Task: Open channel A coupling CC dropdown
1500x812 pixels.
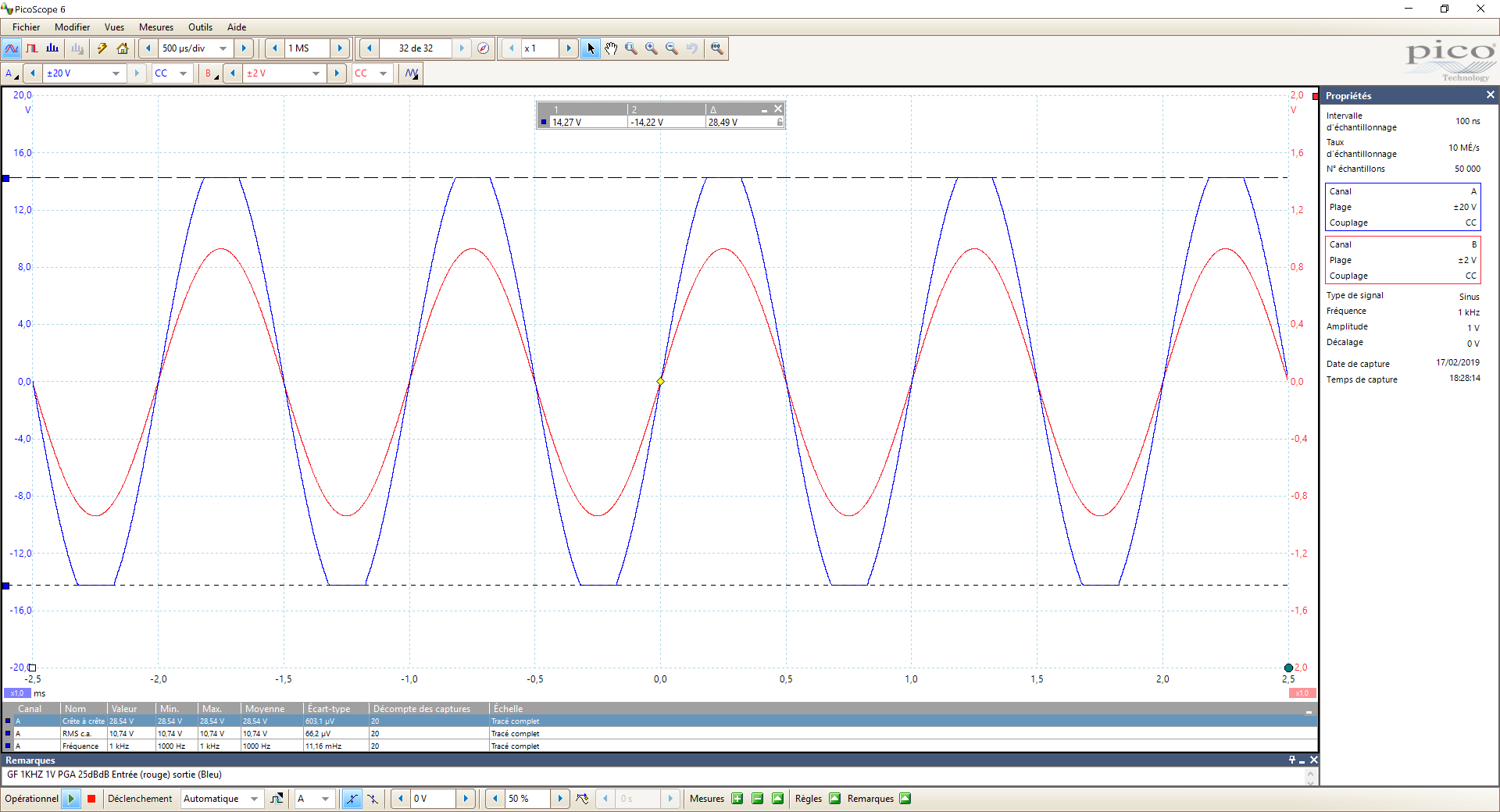Action: point(184,73)
